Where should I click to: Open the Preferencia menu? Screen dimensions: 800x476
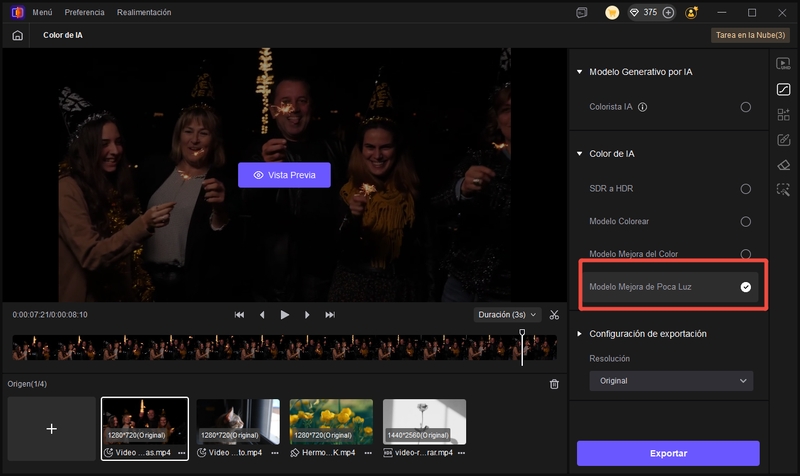click(84, 12)
